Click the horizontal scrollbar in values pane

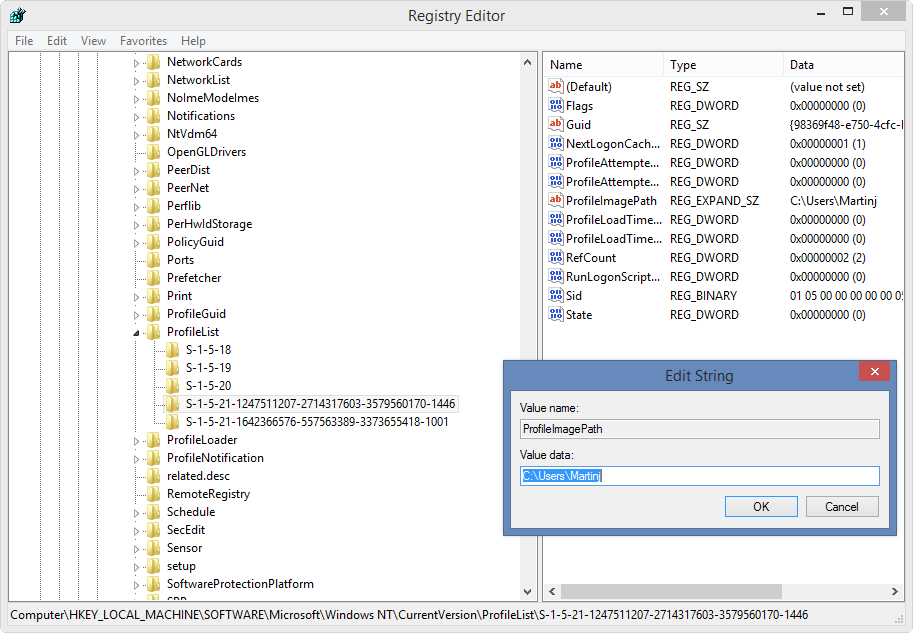(670, 591)
